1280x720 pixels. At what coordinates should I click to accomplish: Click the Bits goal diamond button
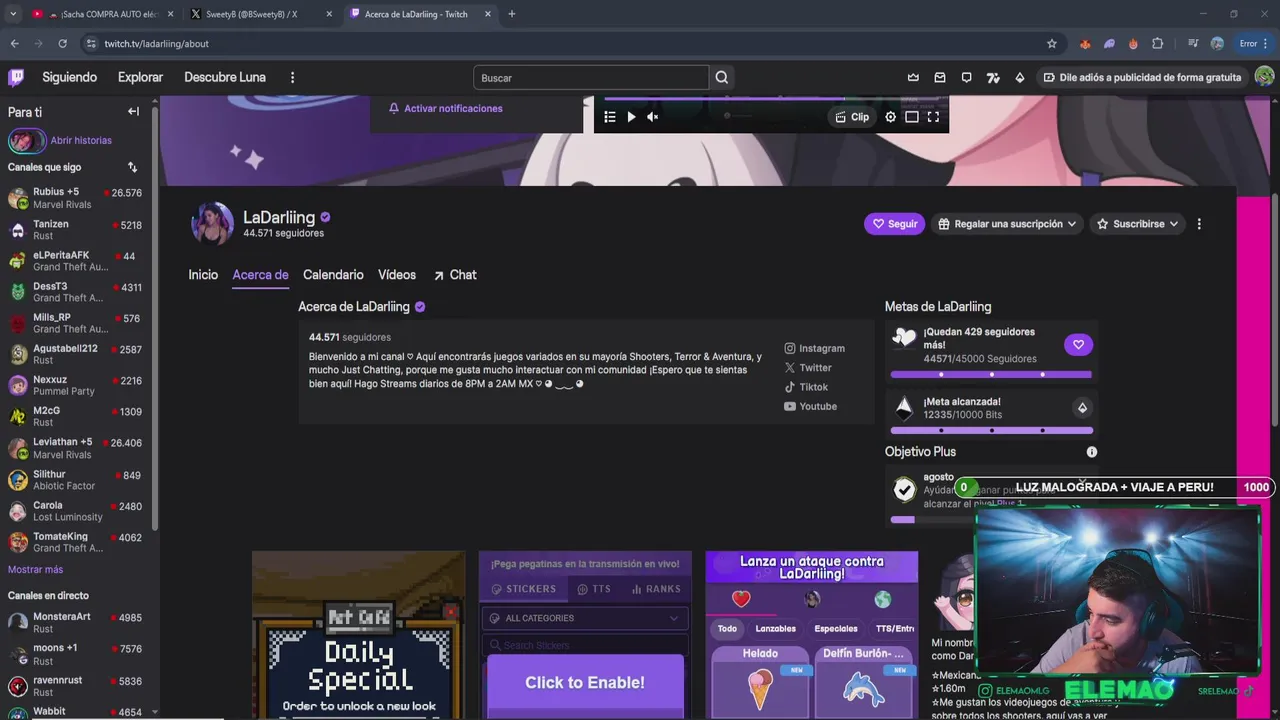[1082, 408]
